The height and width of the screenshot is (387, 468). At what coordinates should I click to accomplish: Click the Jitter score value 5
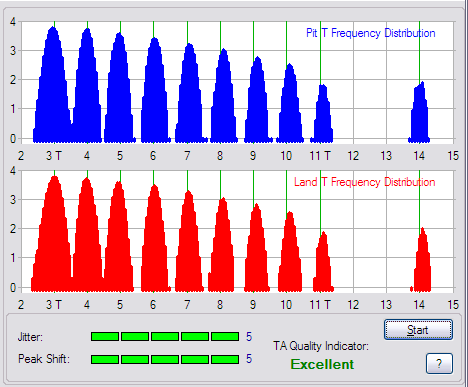point(249,337)
